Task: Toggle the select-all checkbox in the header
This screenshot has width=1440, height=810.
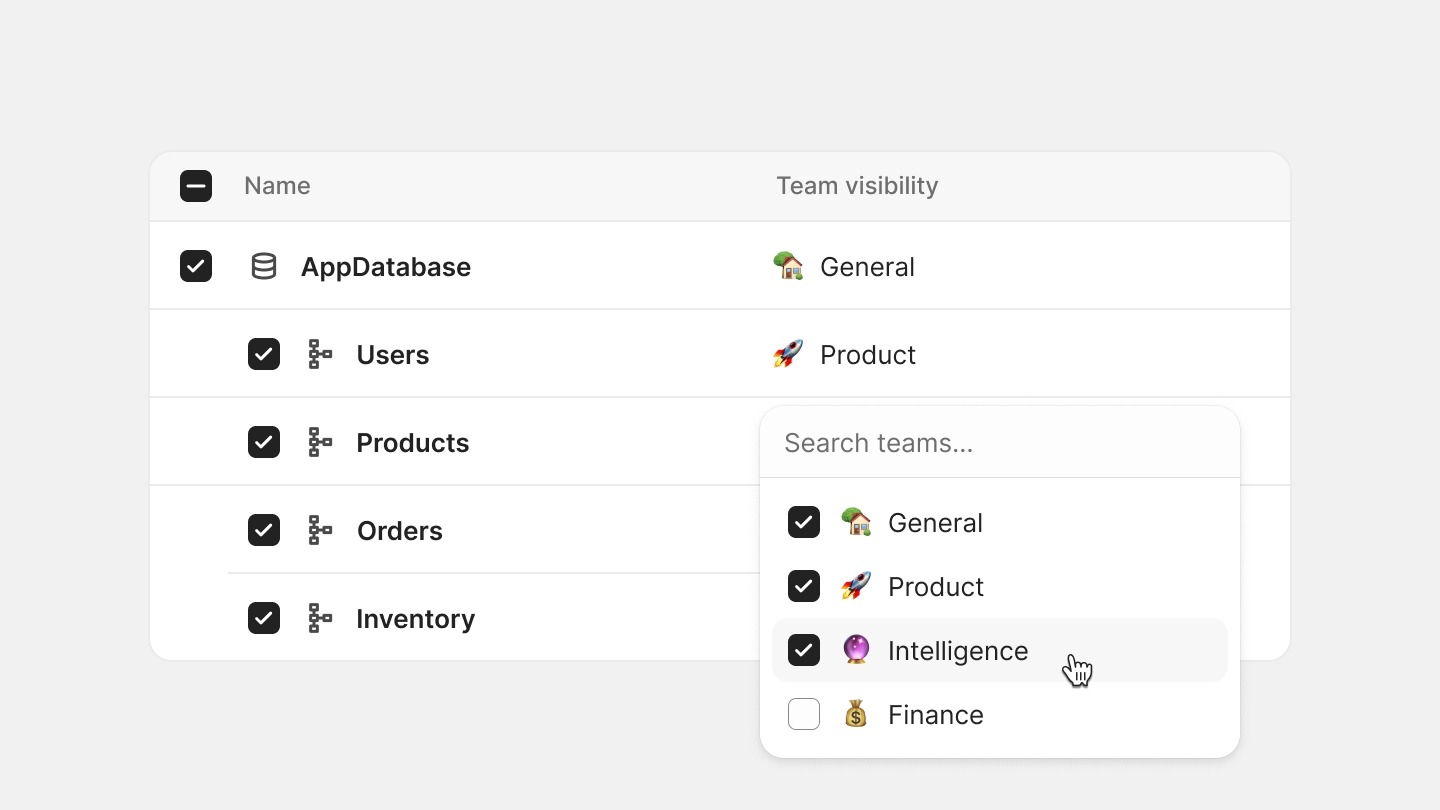Action: [196, 186]
